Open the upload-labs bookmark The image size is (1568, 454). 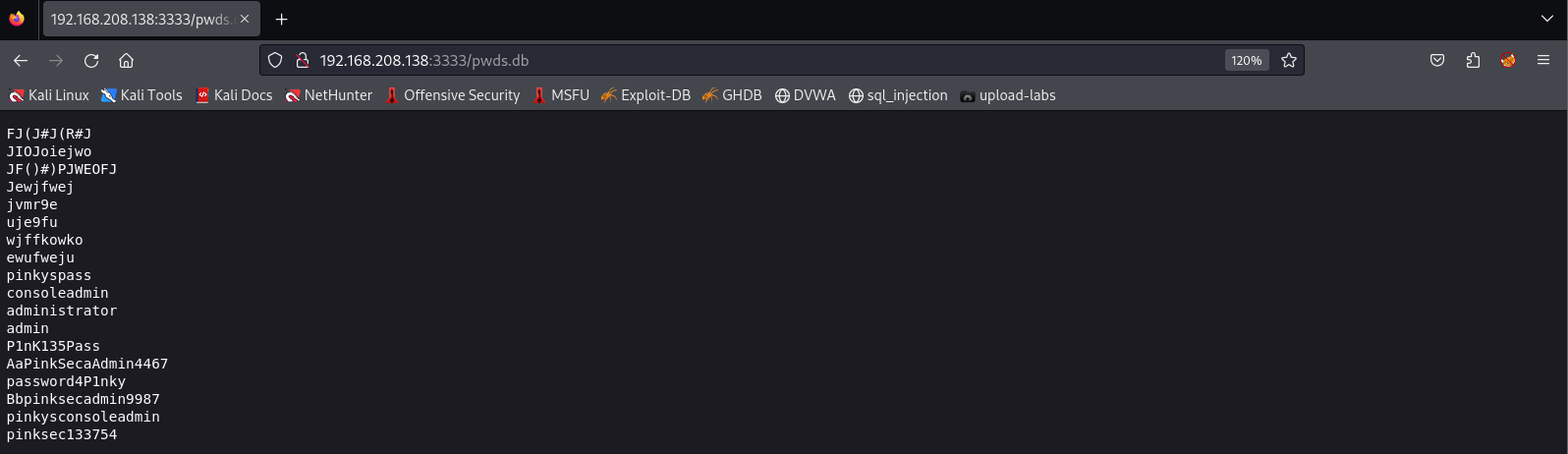click(x=1008, y=95)
